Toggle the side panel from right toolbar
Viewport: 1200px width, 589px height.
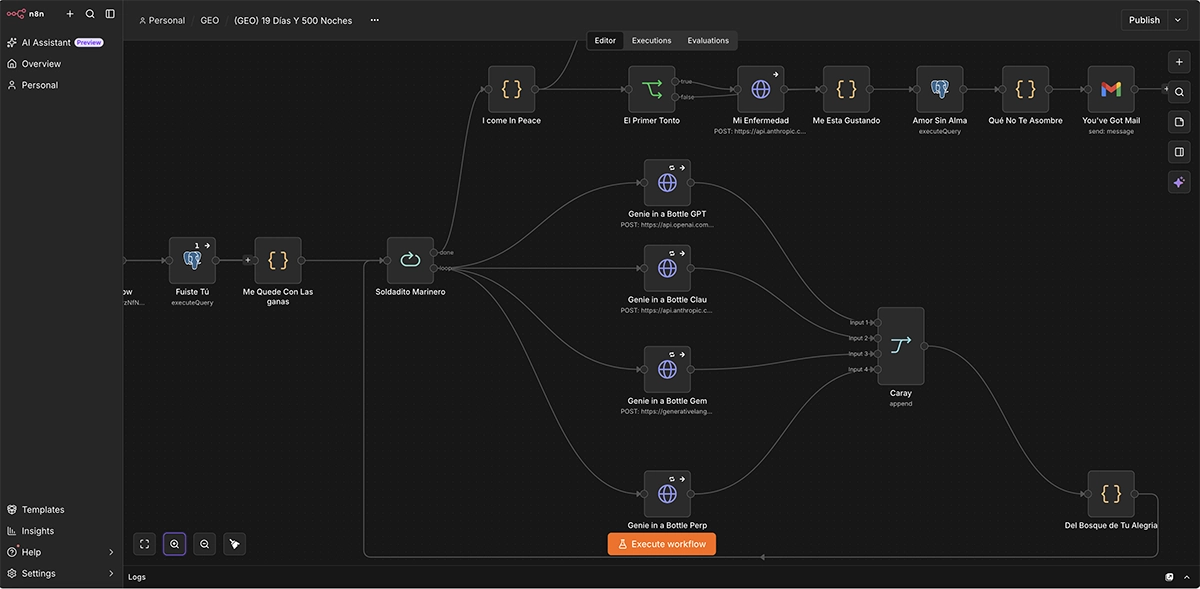[x=1179, y=152]
